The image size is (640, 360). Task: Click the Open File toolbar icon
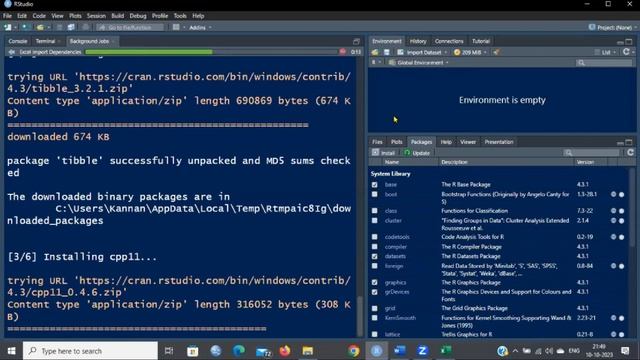click(x=40, y=27)
